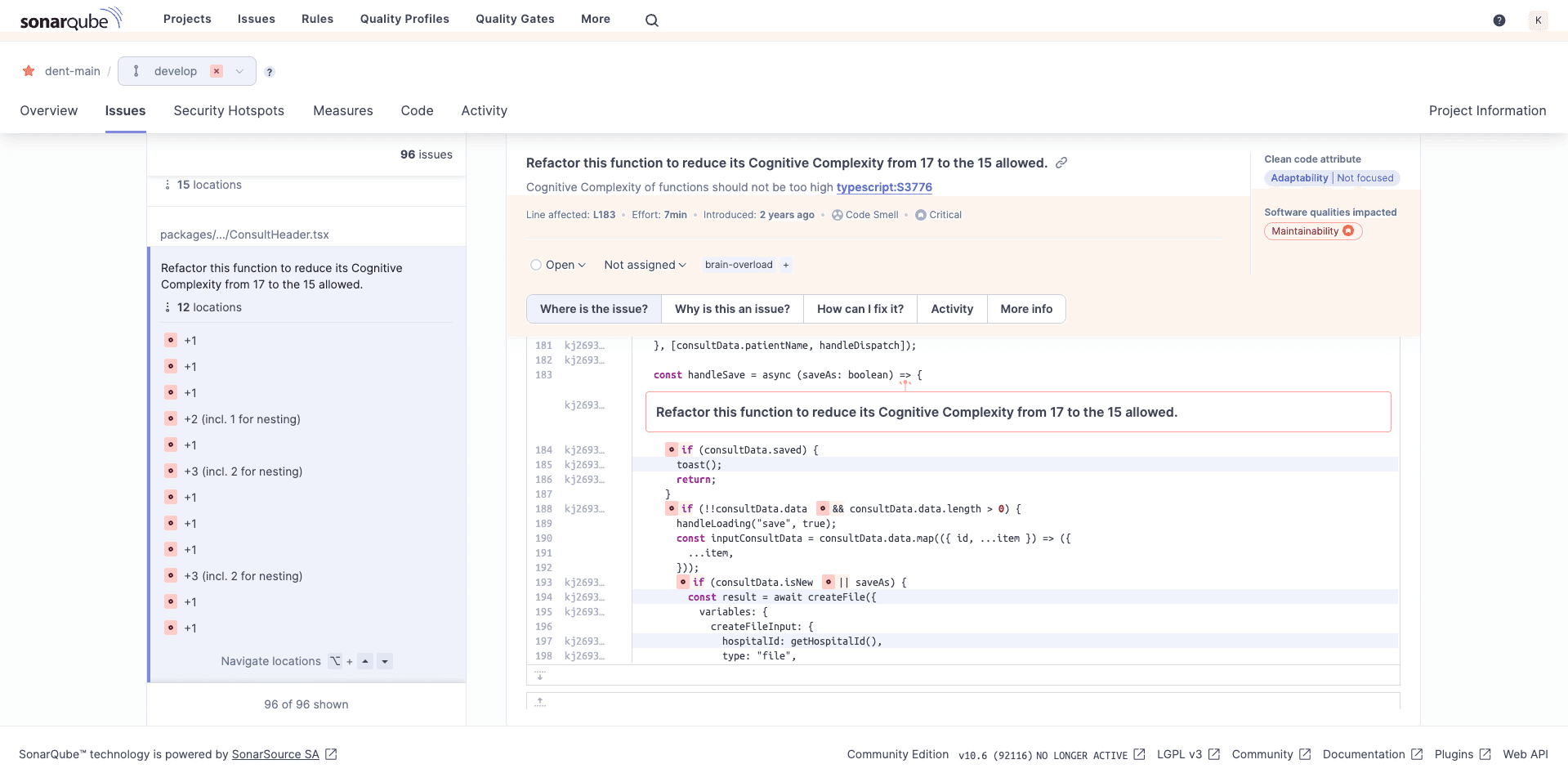This screenshot has height=782, width=1568.
Task: Expand the 15 locations list
Action: click(203, 185)
